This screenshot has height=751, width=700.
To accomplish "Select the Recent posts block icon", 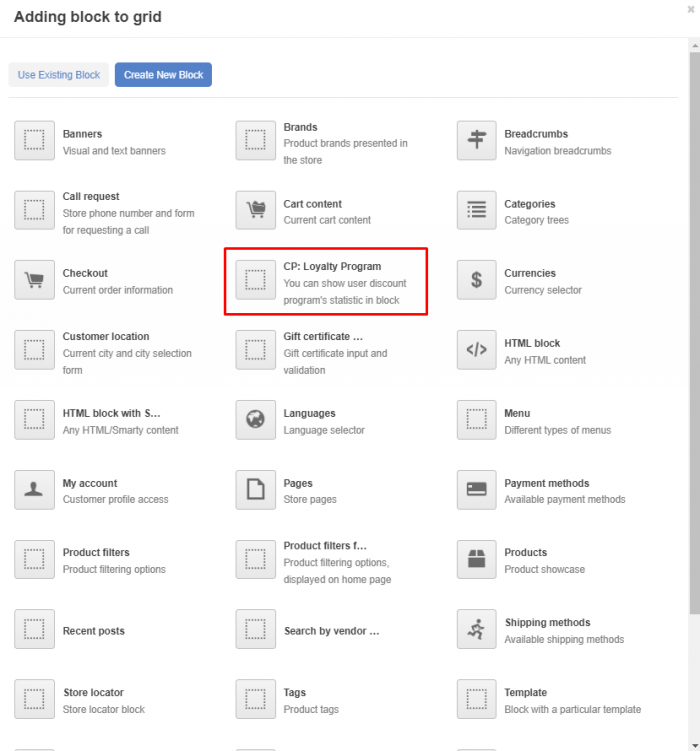I will pos(34,629).
